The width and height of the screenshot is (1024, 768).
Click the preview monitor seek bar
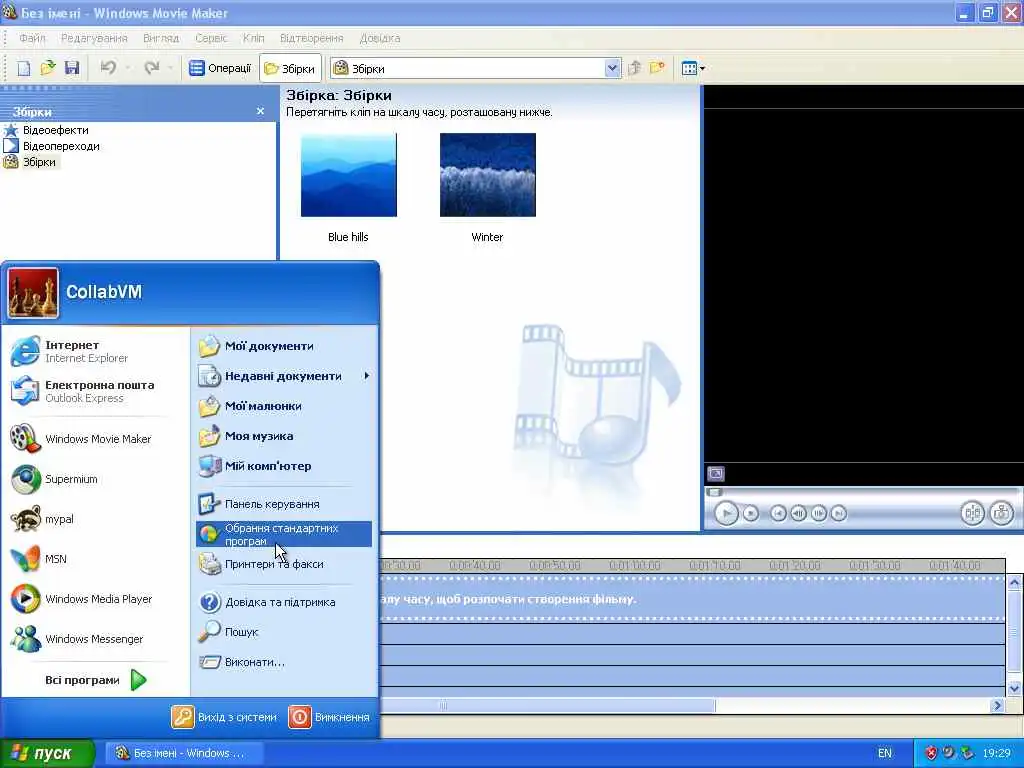pos(863,492)
